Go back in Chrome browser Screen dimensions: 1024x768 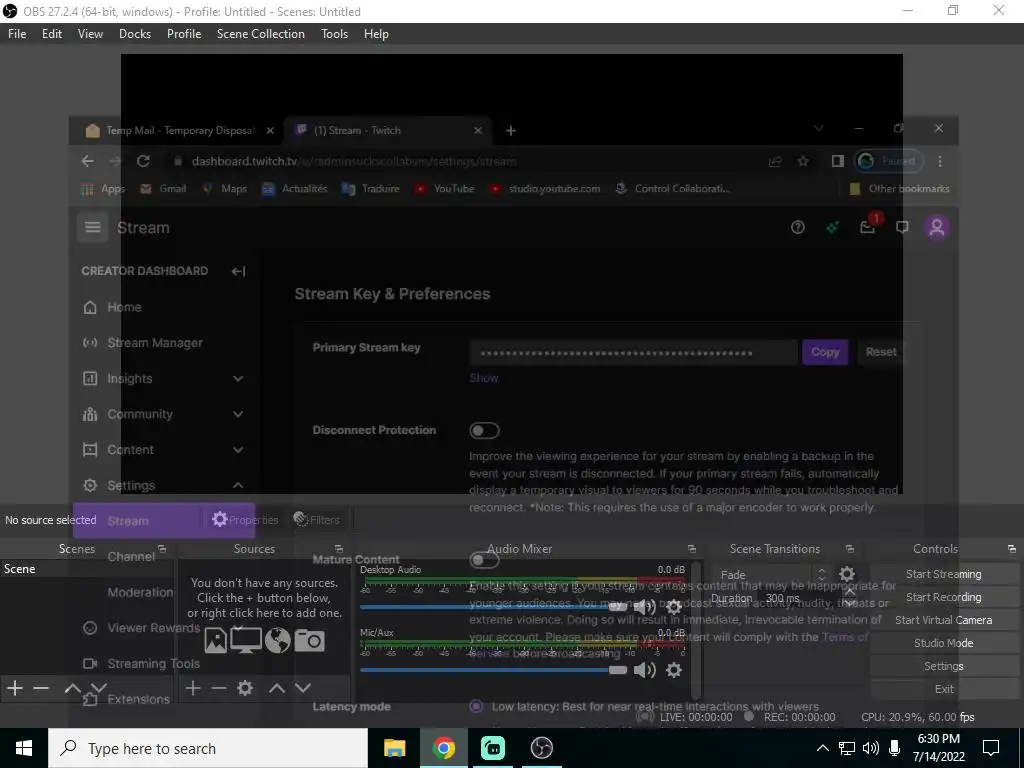[x=88, y=161]
